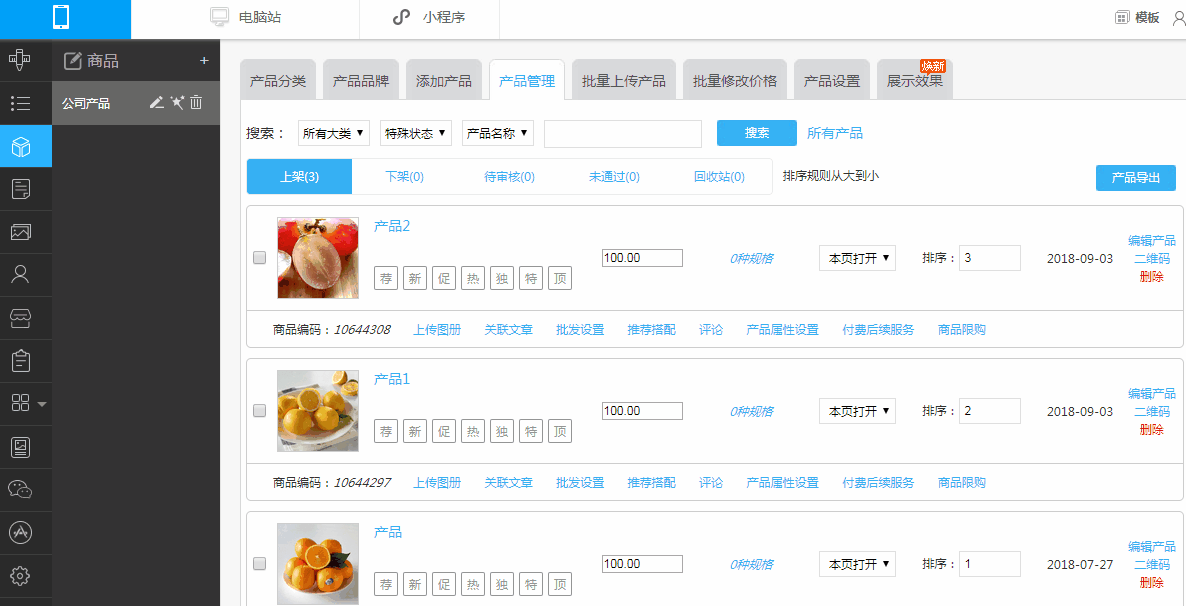Click the 所有产品 link
The width and height of the screenshot is (1186, 606).
834,133
